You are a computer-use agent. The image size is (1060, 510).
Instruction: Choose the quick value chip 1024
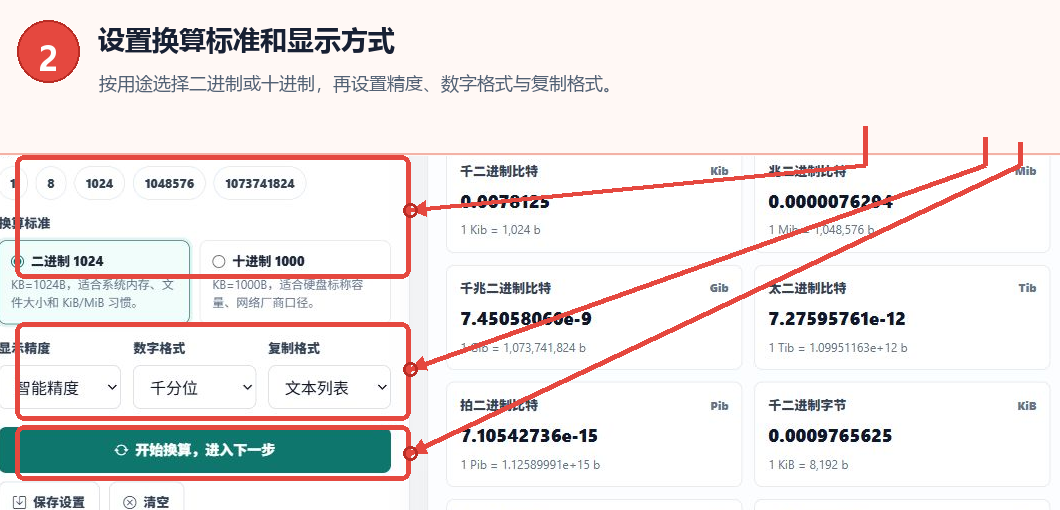[x=99, y=183]
